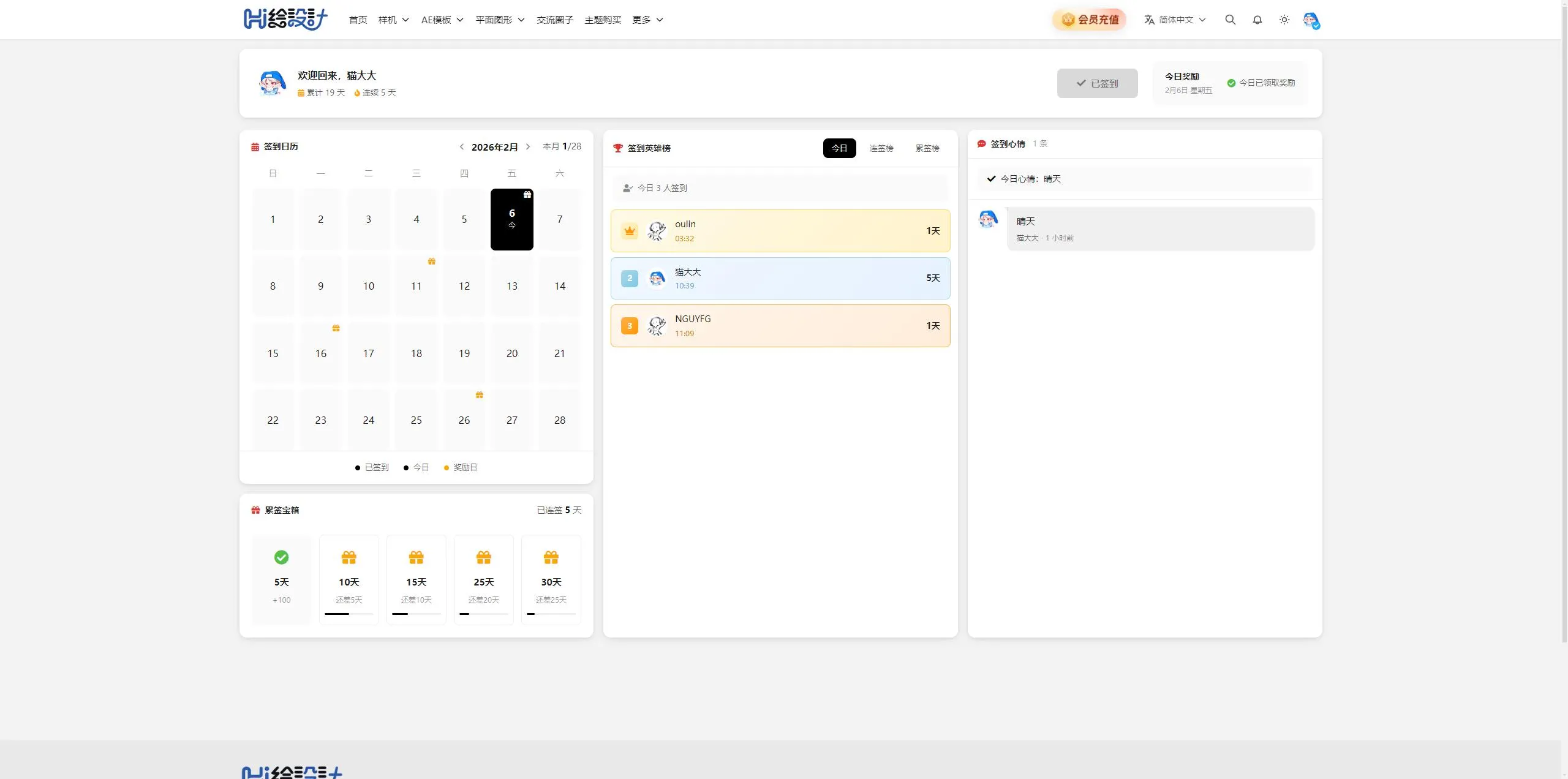Select day 11 in the calendar

(x=417, y=286)
